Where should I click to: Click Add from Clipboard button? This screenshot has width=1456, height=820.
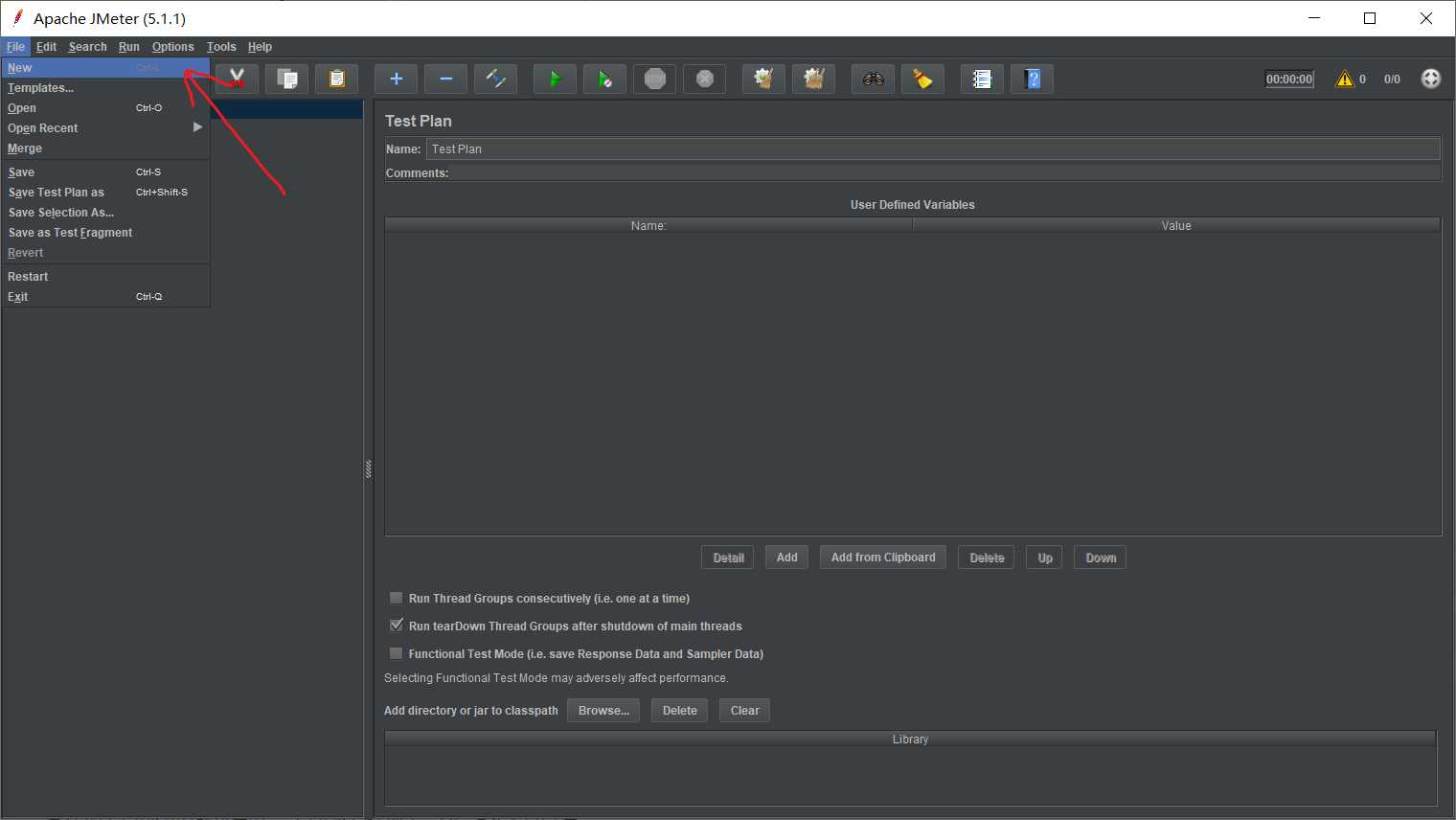883,558
